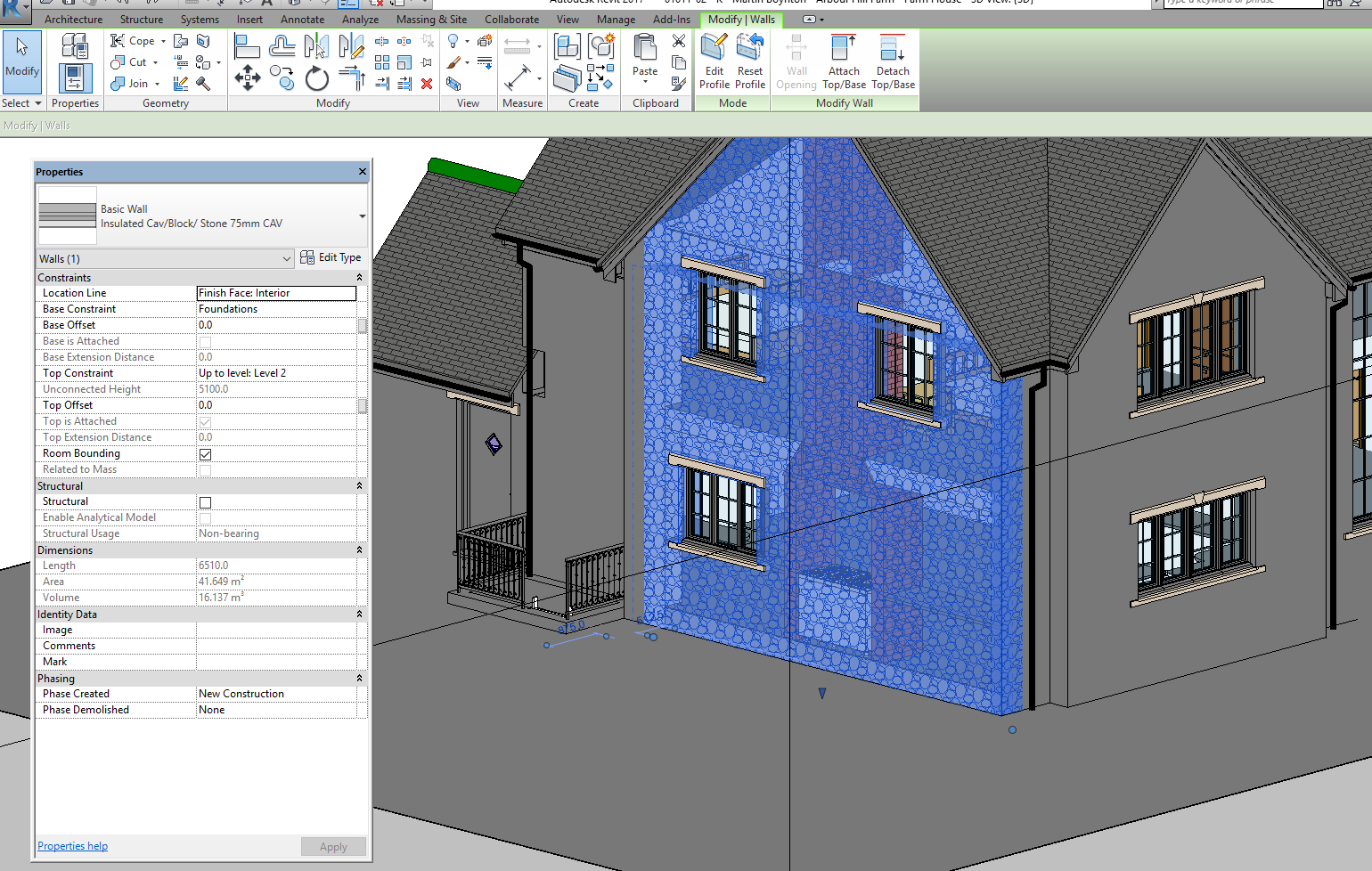Click Attach Top/Base button

[844, 61]
